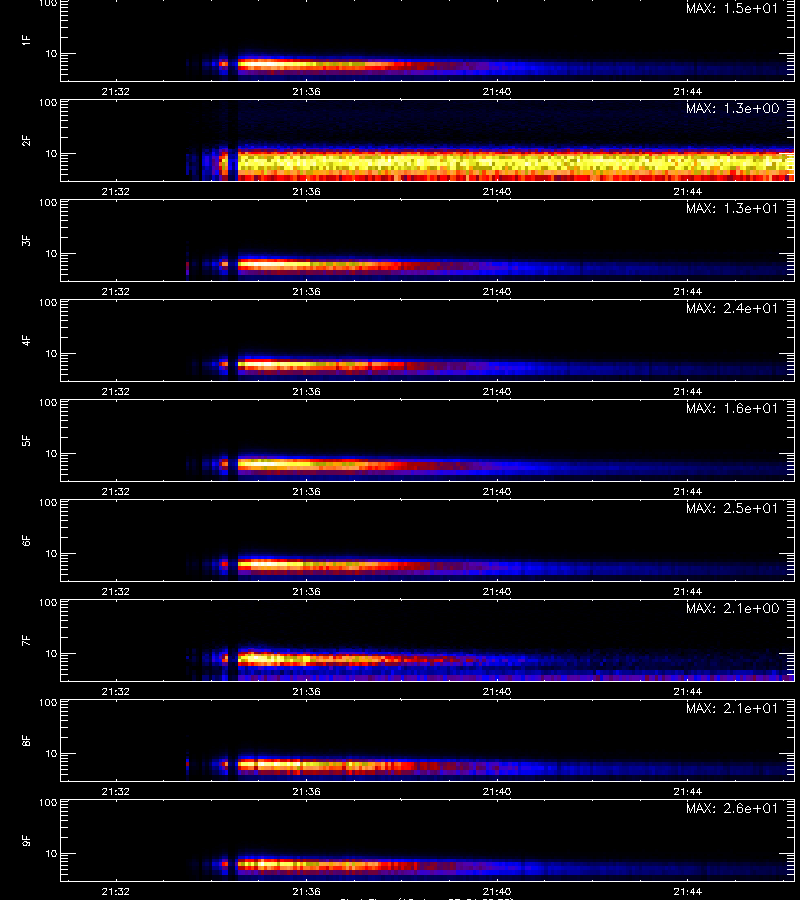Click the 21:36 tick label under panel 7F
This screenshot has height=900, width=800.
(x=306, y=692)
